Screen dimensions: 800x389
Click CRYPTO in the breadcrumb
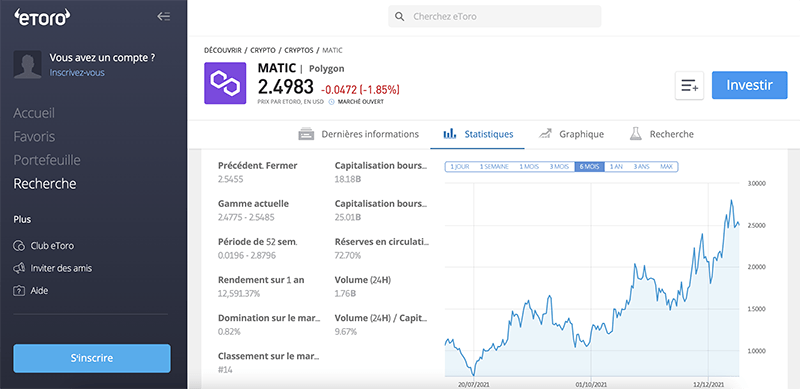(x=263, y=51)
